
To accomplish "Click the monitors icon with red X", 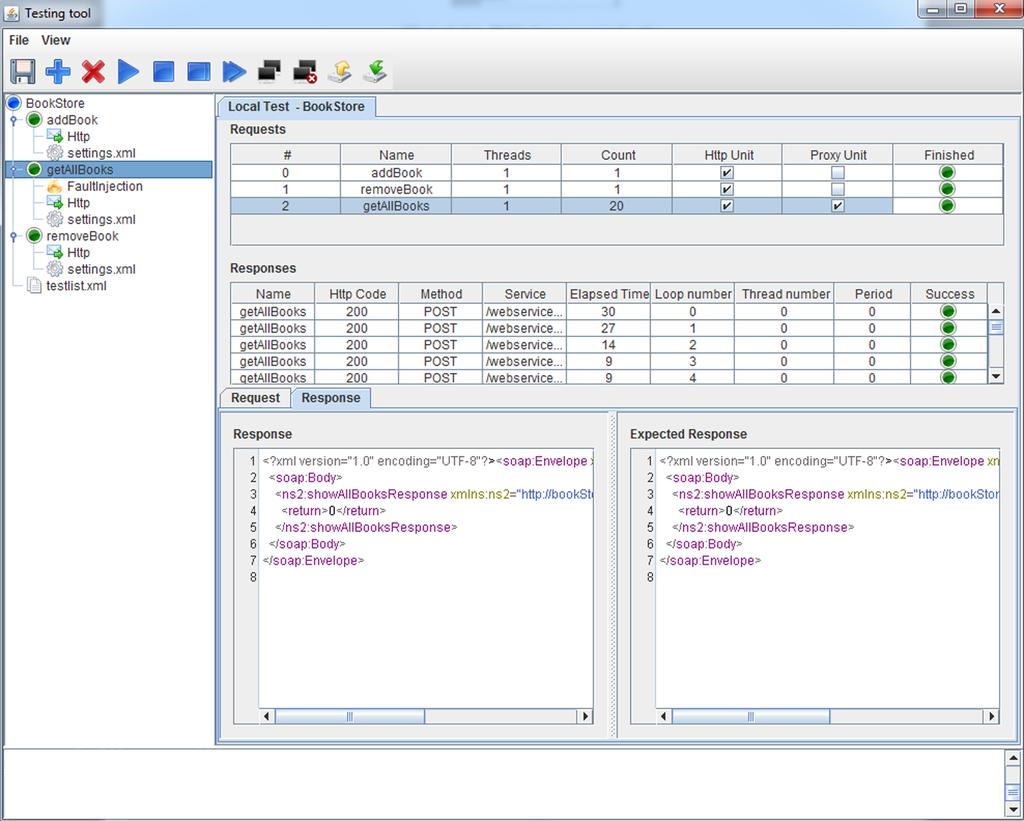I will coord(305,71).
